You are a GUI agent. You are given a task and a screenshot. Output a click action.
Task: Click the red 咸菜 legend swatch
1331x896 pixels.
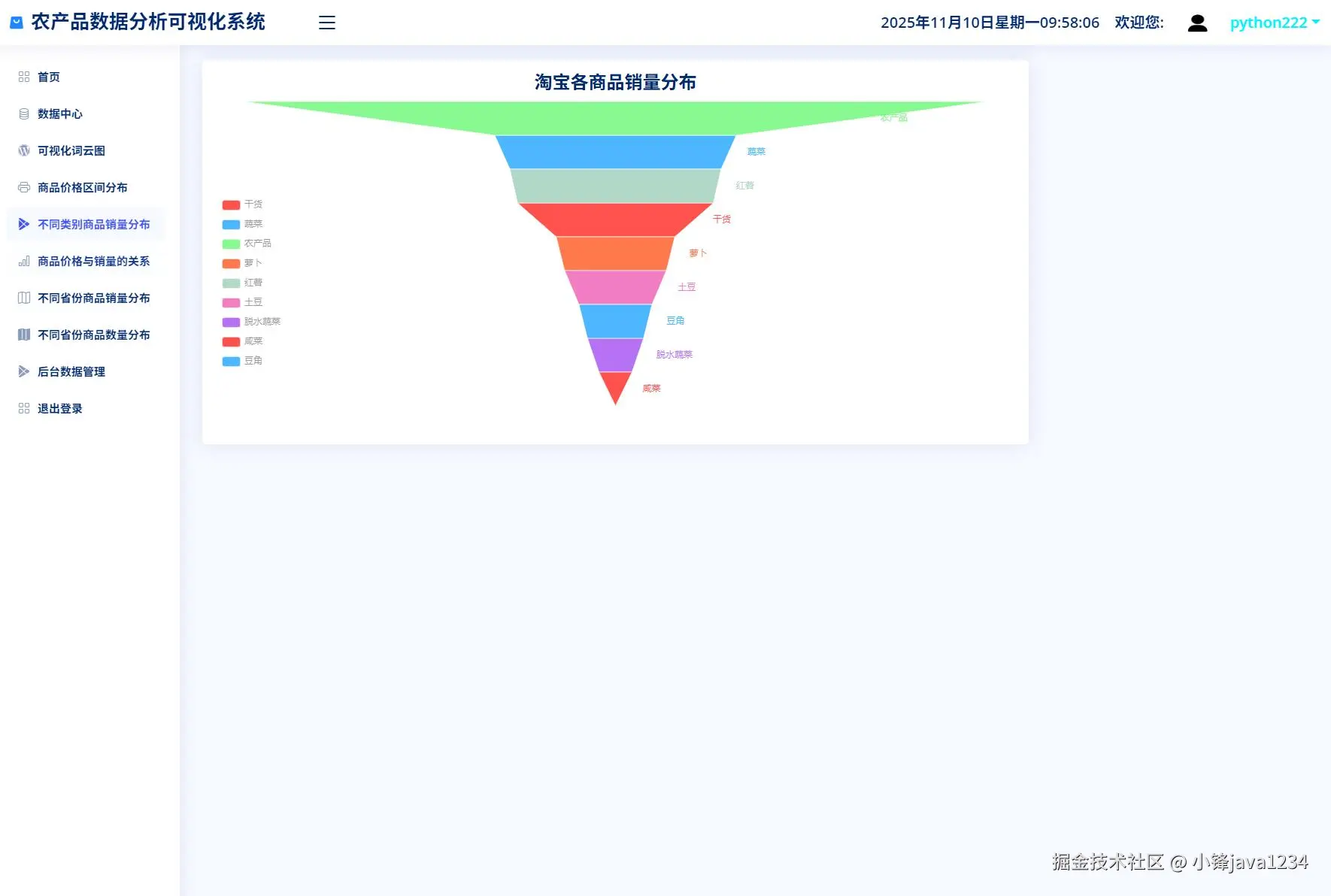point(231,341)
